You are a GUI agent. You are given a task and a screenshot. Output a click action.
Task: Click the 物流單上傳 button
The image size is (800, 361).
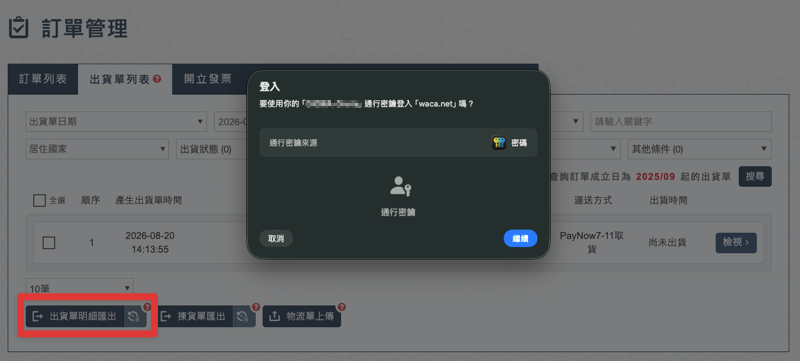(x=302, y=317)
